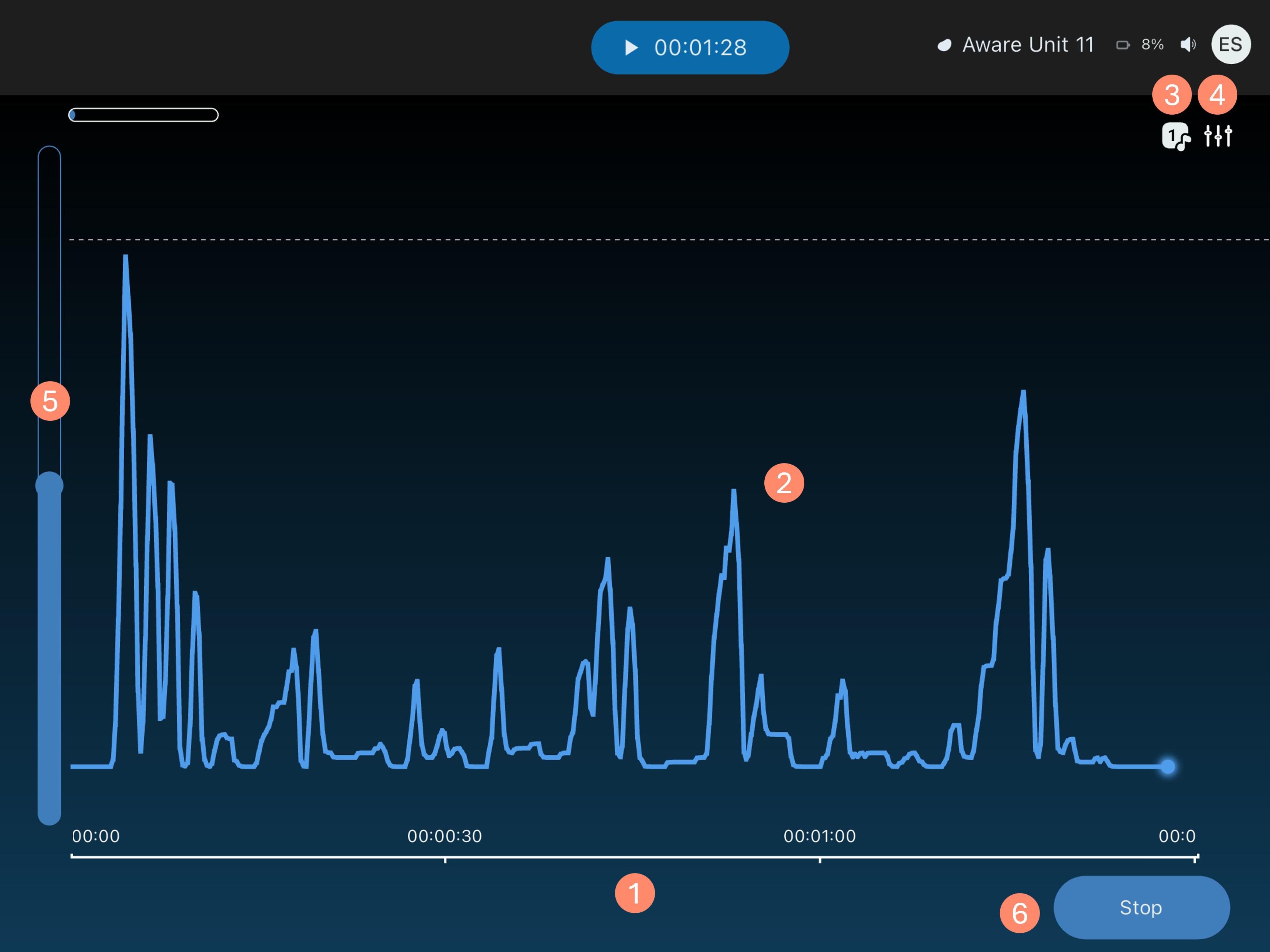Open the ES user profile avatar
This screenshot has width=1270, height=952.
[1231, 44]
